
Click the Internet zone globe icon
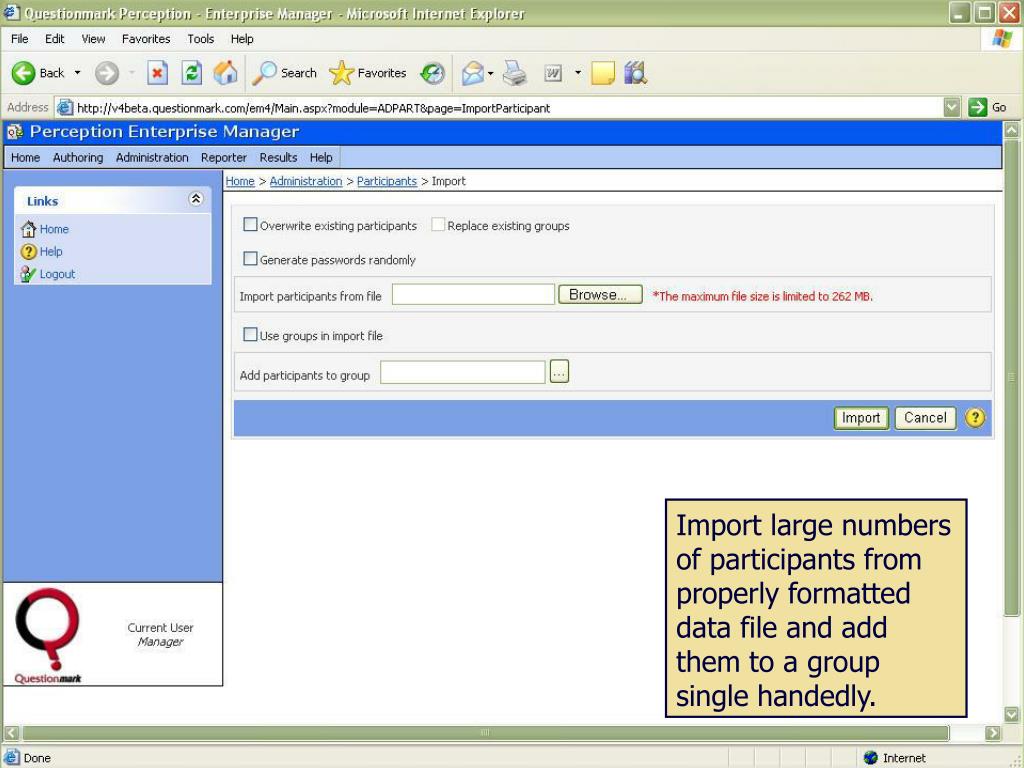(x=871, y=758)
